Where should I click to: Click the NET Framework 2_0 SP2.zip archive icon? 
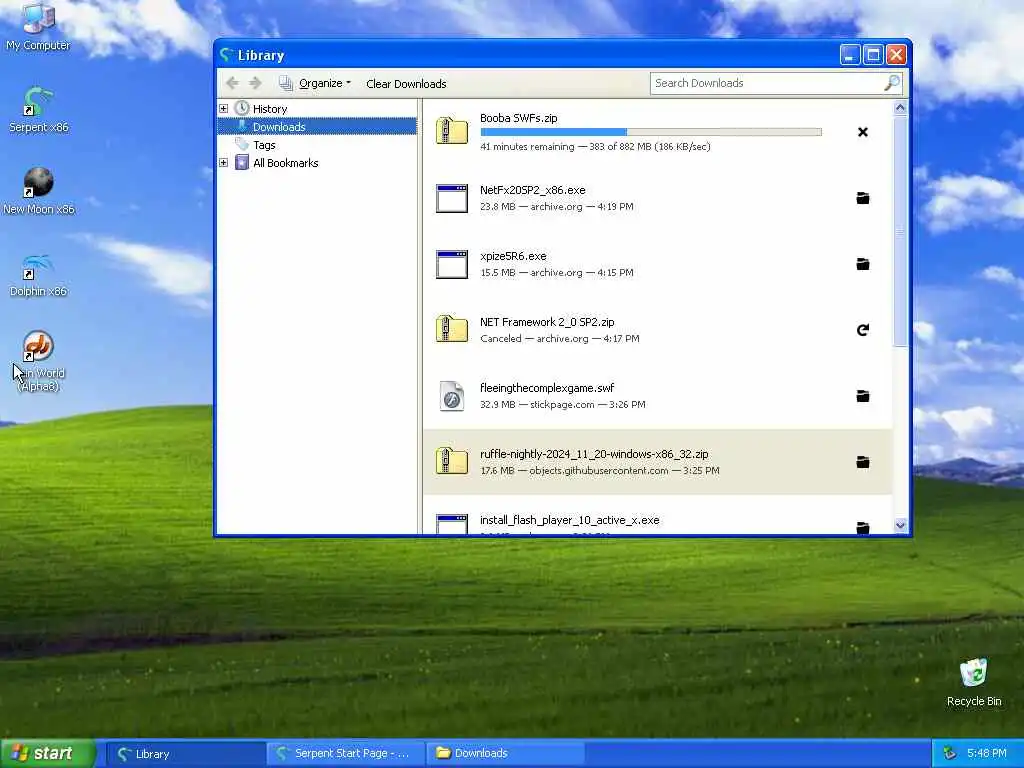click(x=452, y=329)
